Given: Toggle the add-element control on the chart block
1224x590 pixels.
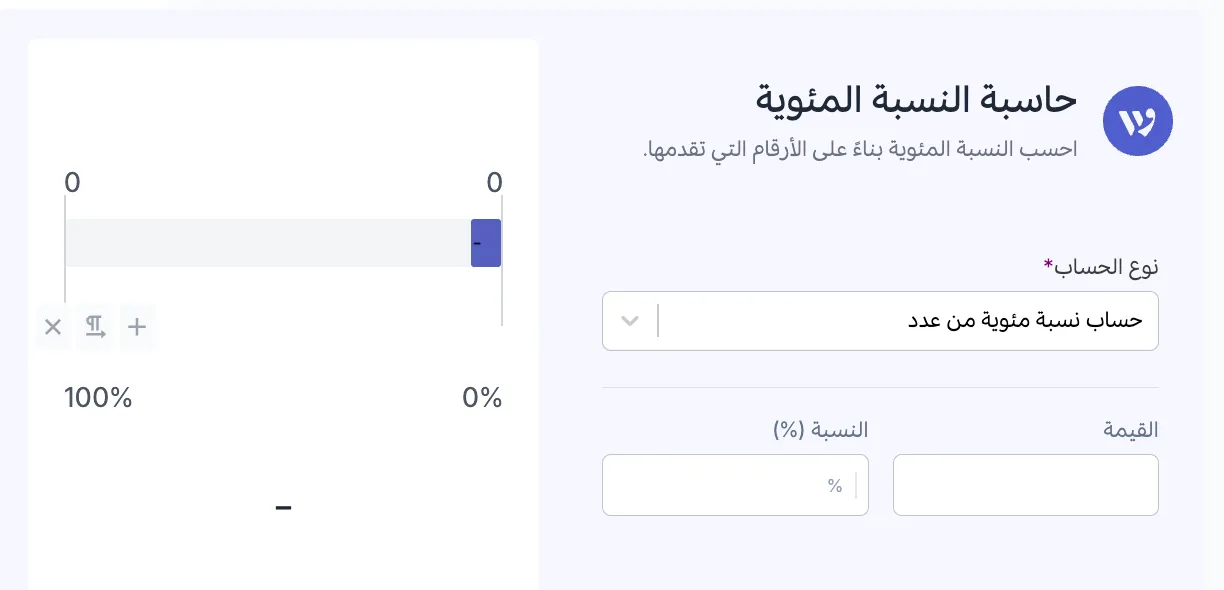Looking at the screenshot, I should click(x=137, y=327).
